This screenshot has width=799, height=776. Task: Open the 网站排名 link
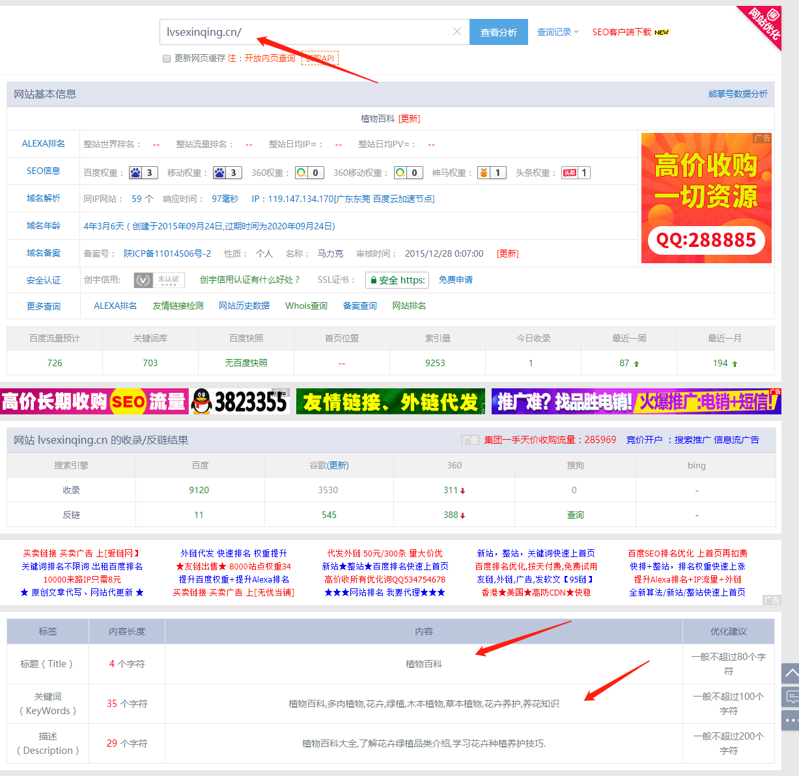(x=409, y=306)
